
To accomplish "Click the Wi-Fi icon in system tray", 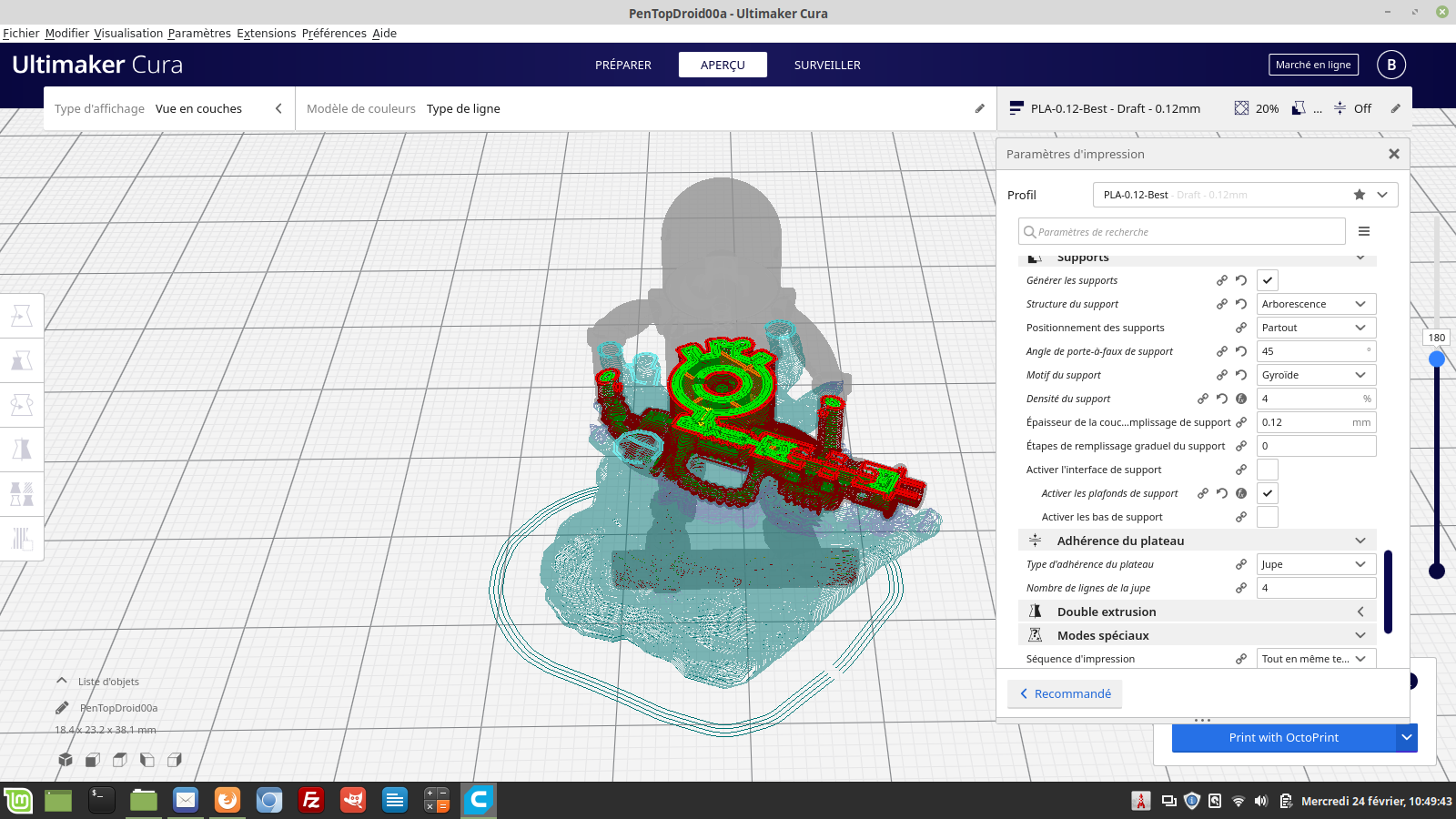I will point(1239,801).
